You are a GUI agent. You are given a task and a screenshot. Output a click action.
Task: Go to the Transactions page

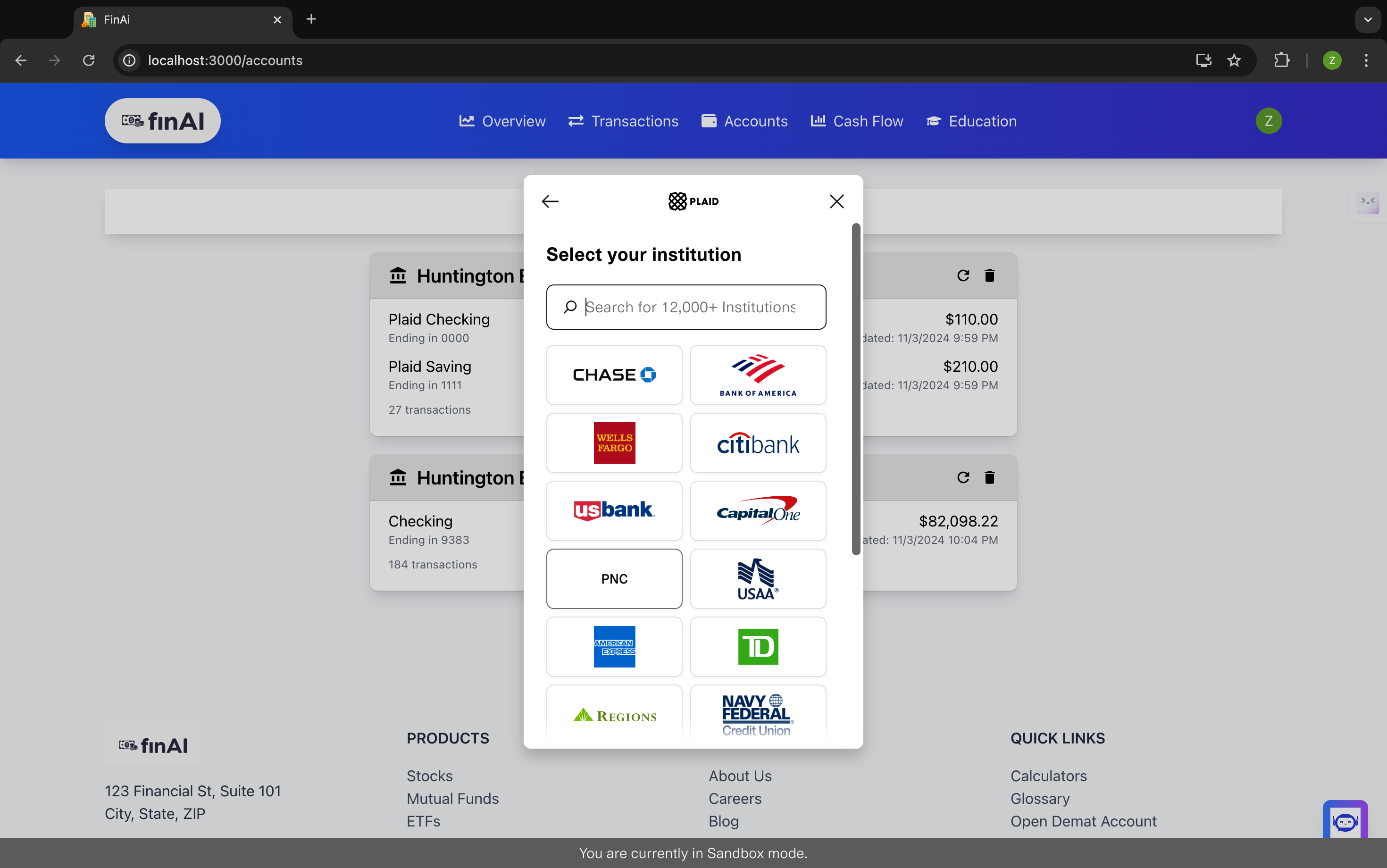point(624,121)
